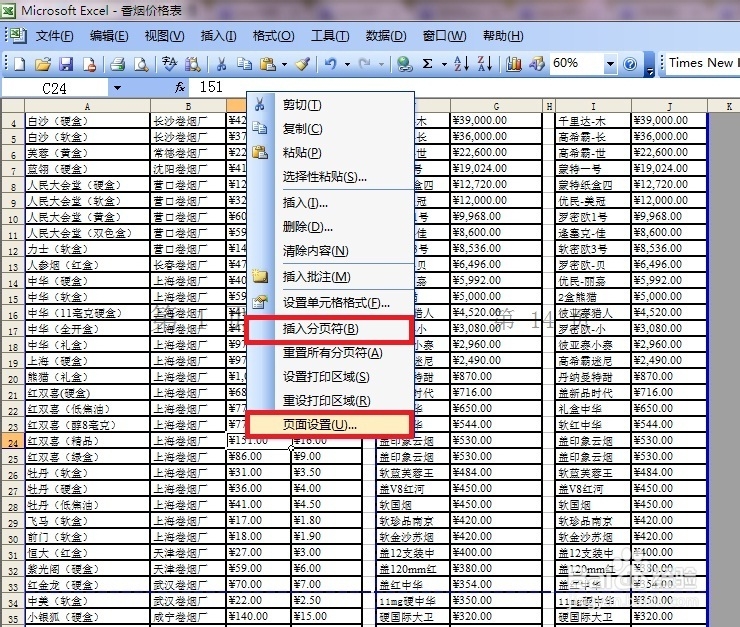
Task: Click the formula bar showing 151
Action: pyautogui.click(x=464, y=87)
